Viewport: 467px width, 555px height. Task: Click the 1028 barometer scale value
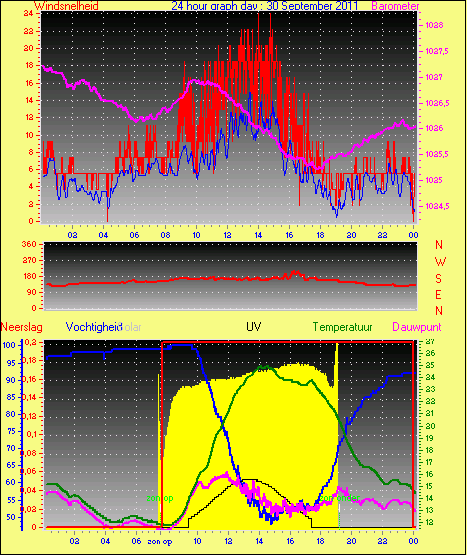pyautogui.click(x=434, y=25)
